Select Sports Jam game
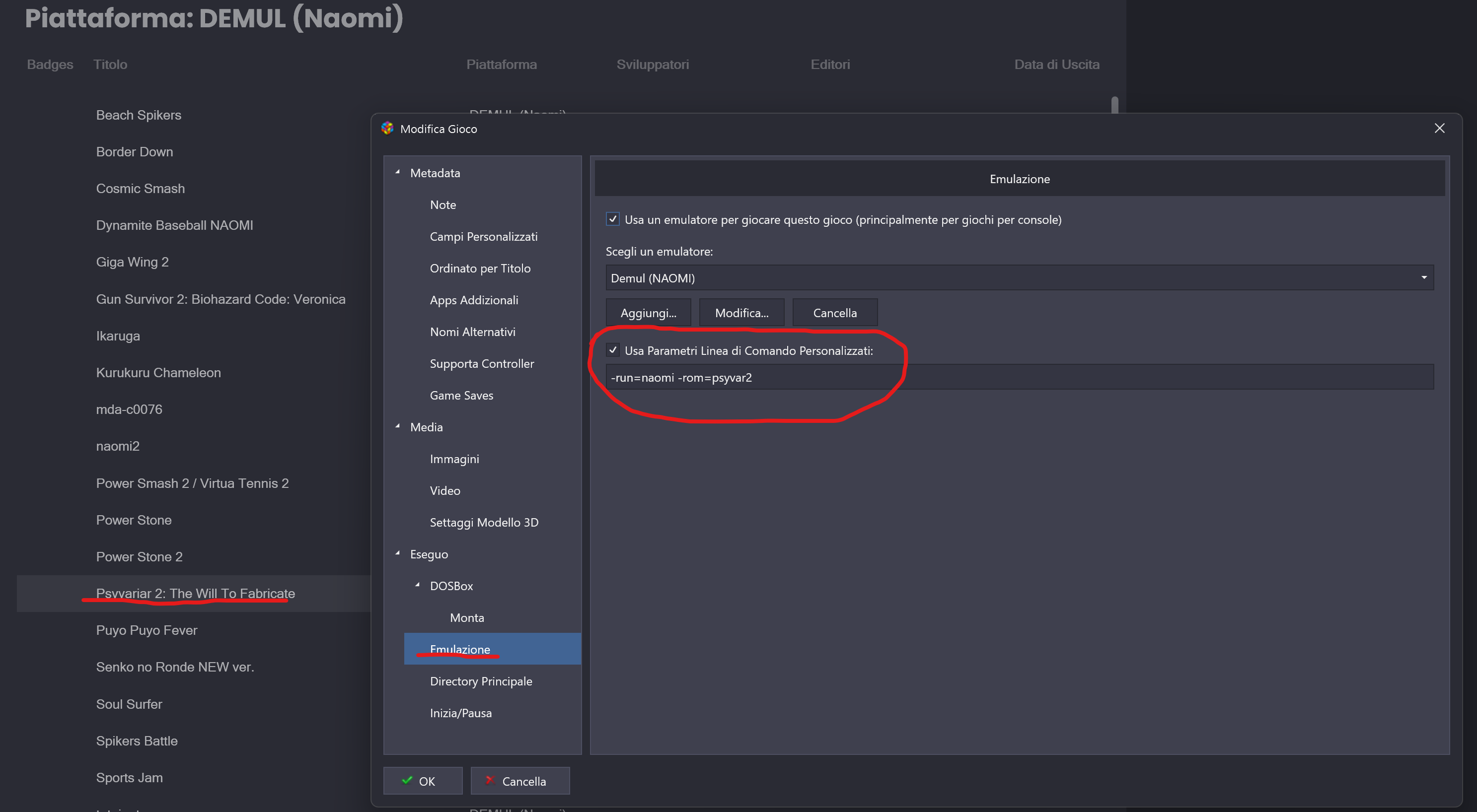 (129, 777)
